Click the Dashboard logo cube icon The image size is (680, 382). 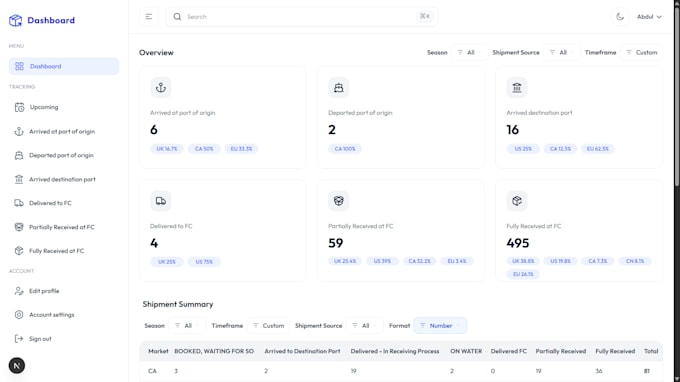16,20
